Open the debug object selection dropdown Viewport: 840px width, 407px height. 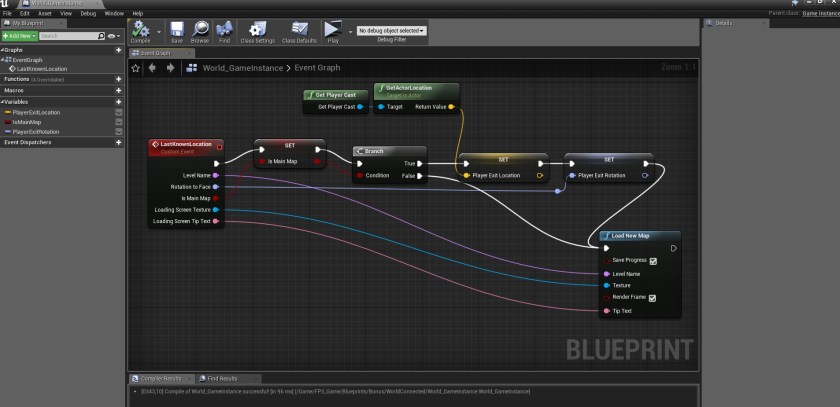click(x=391, y=31)
